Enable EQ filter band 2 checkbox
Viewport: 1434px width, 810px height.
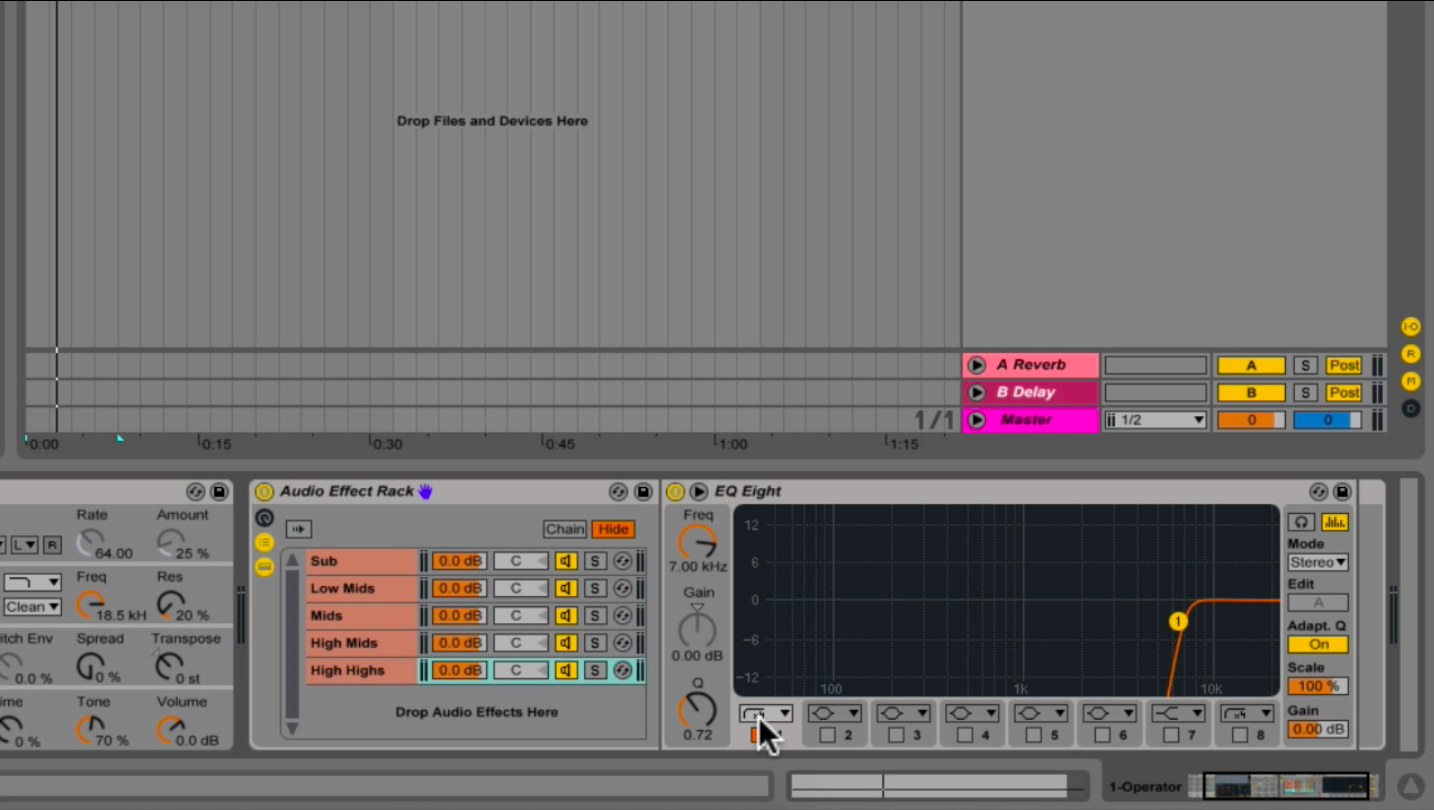(x=827, y=735)
